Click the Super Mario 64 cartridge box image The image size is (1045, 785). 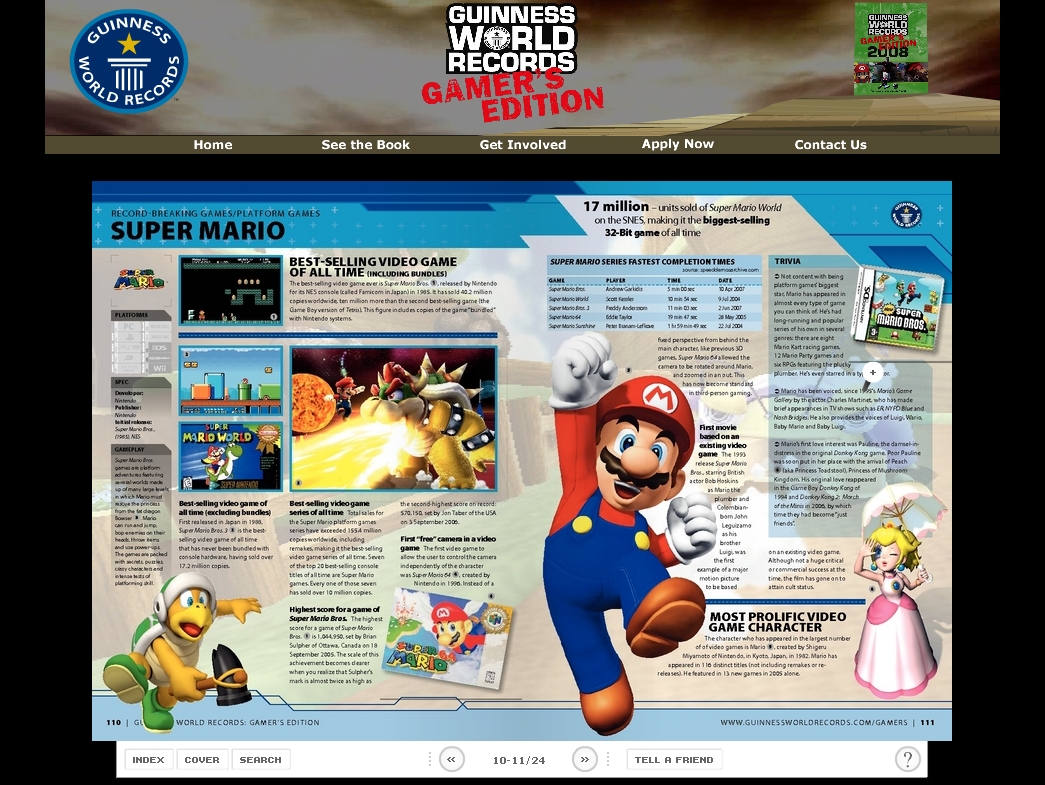[x=449, y=636]
